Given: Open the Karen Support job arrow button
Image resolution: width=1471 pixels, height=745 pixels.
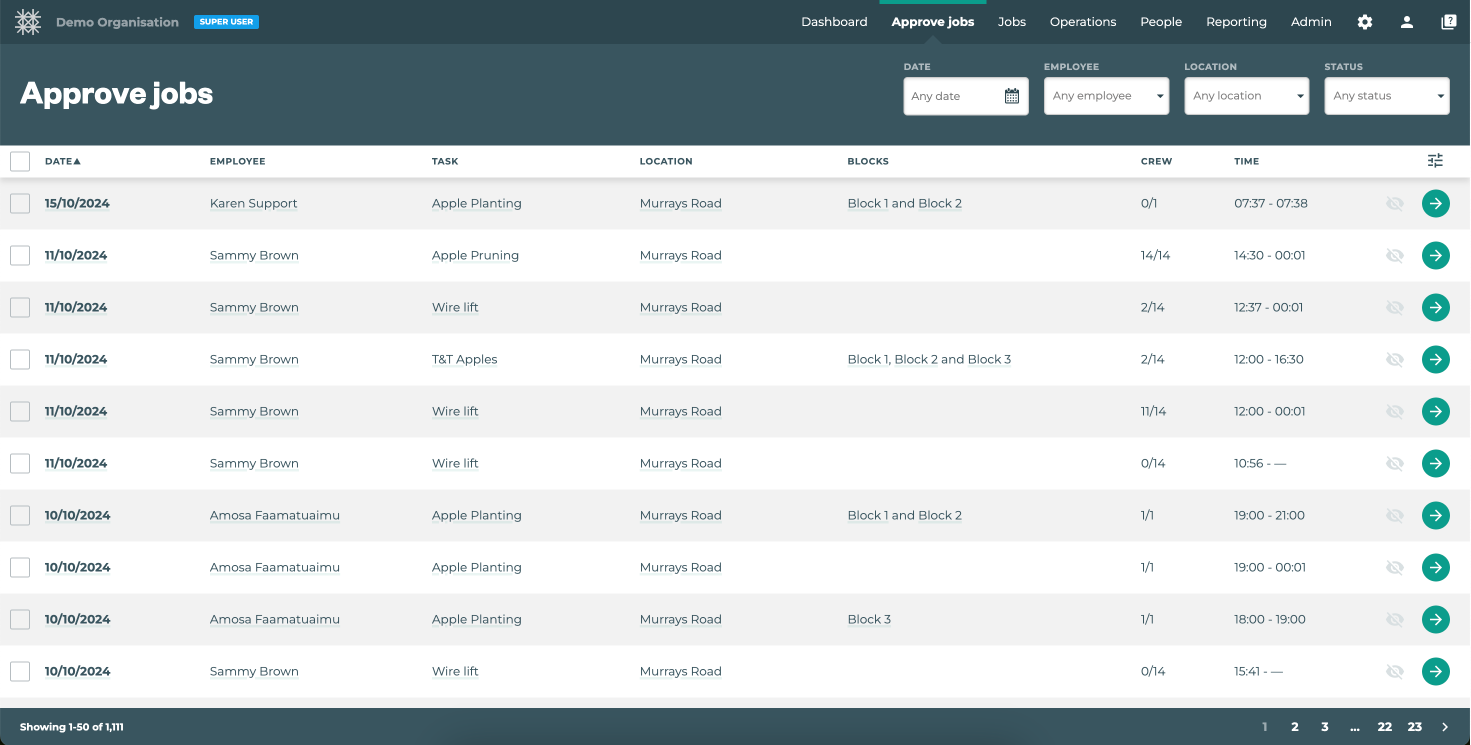Looking at the screenshot, I should 1435,203.
